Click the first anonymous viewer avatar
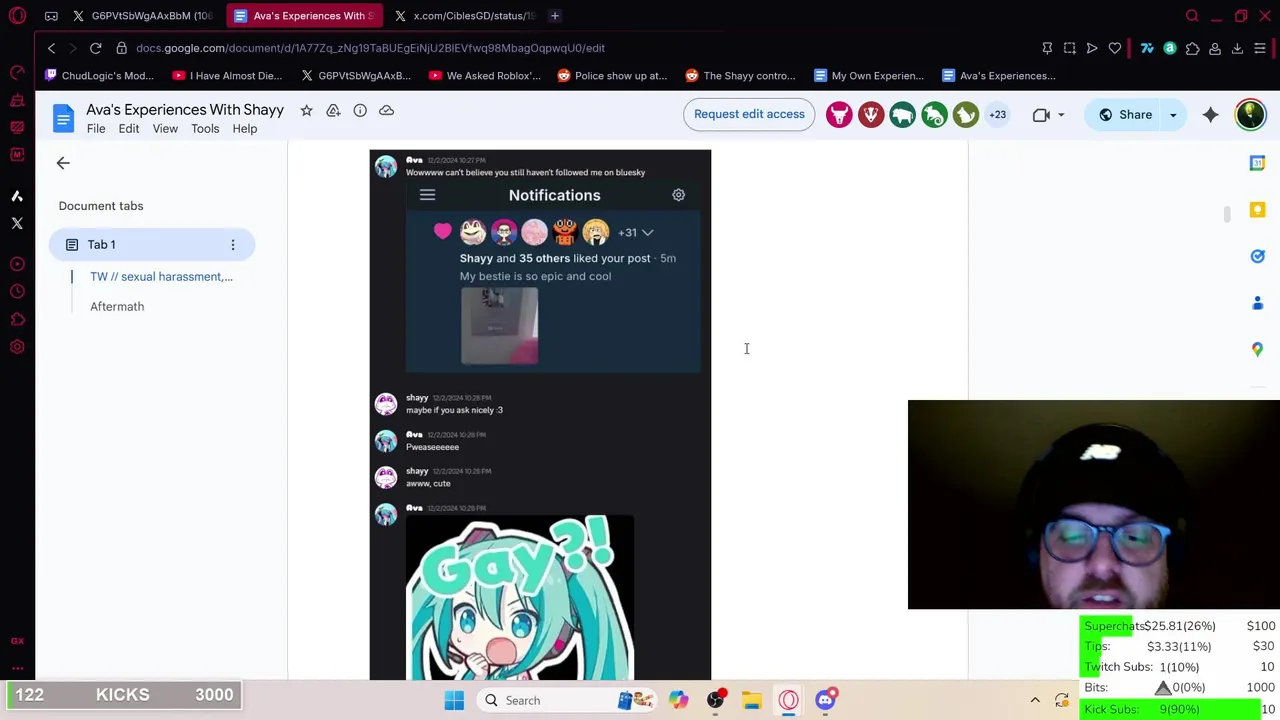Screen dimensions: 1280x720 point(839,114)
